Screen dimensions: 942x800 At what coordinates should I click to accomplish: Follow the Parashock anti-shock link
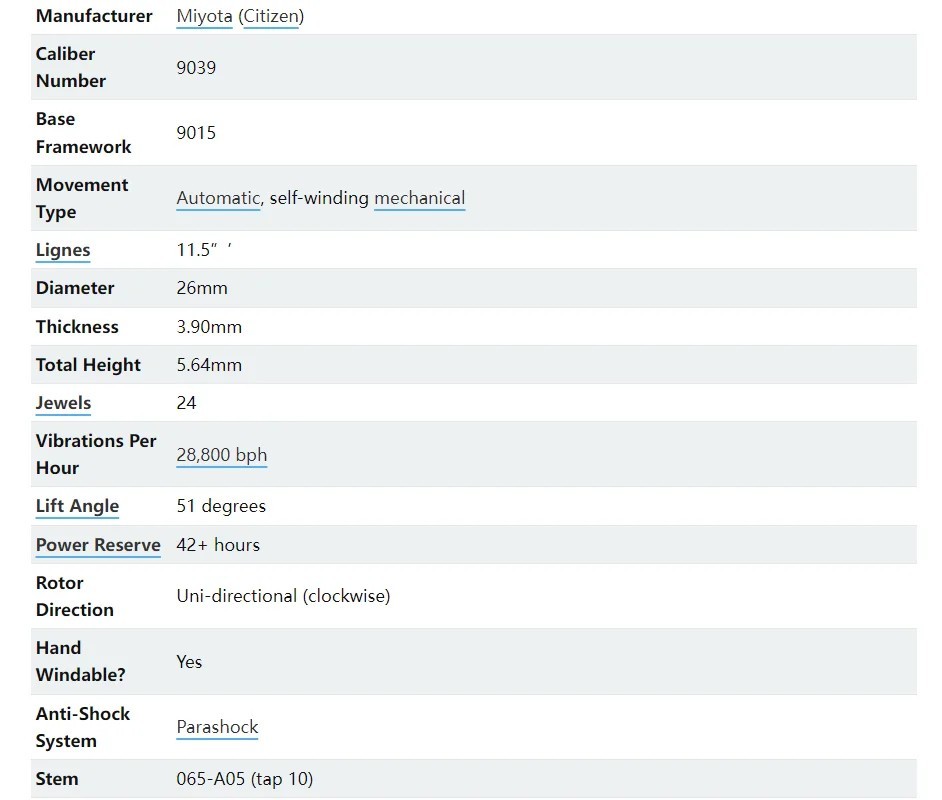[217, 727]
